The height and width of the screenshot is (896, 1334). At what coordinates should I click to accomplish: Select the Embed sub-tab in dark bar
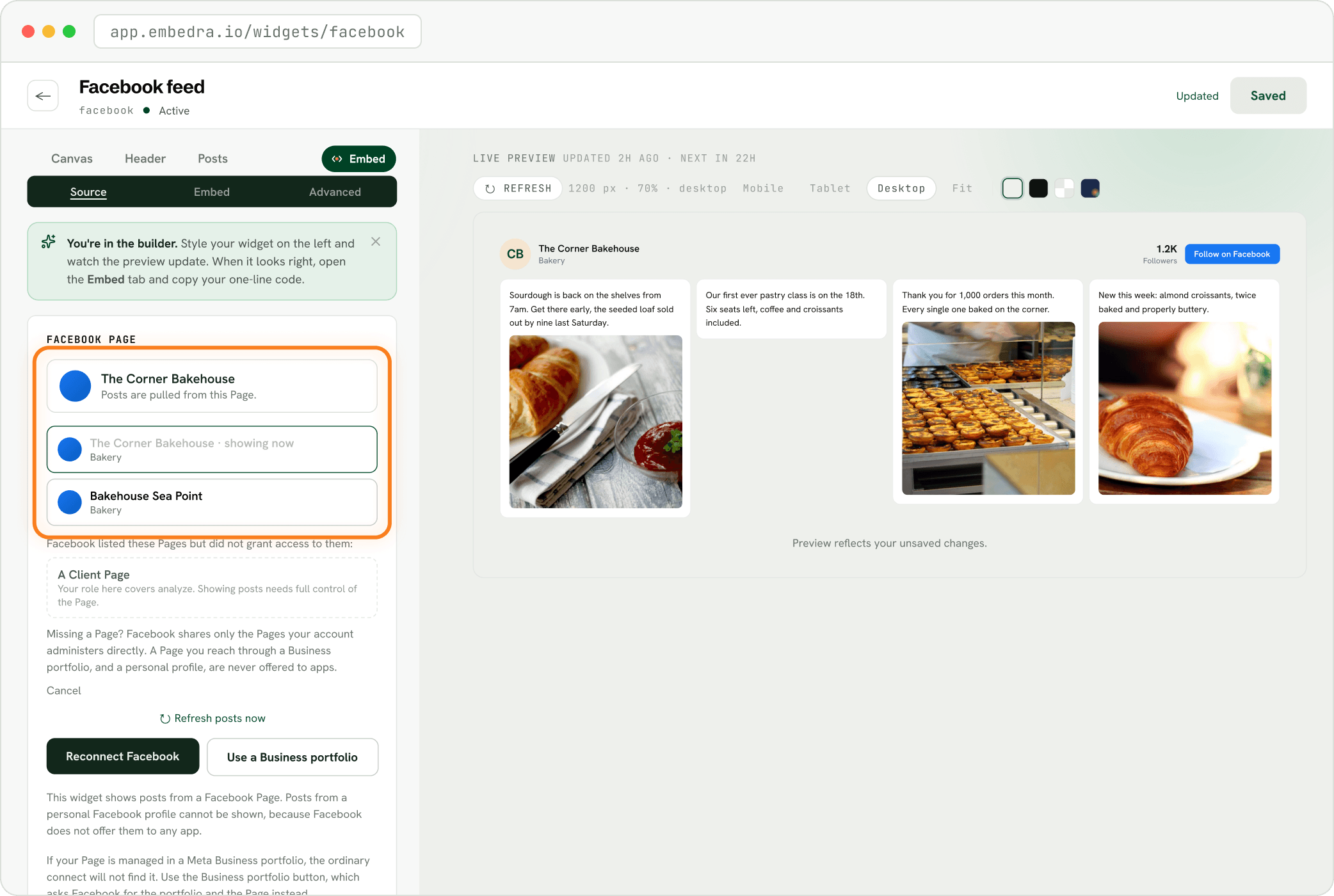(x=212, y=192)
